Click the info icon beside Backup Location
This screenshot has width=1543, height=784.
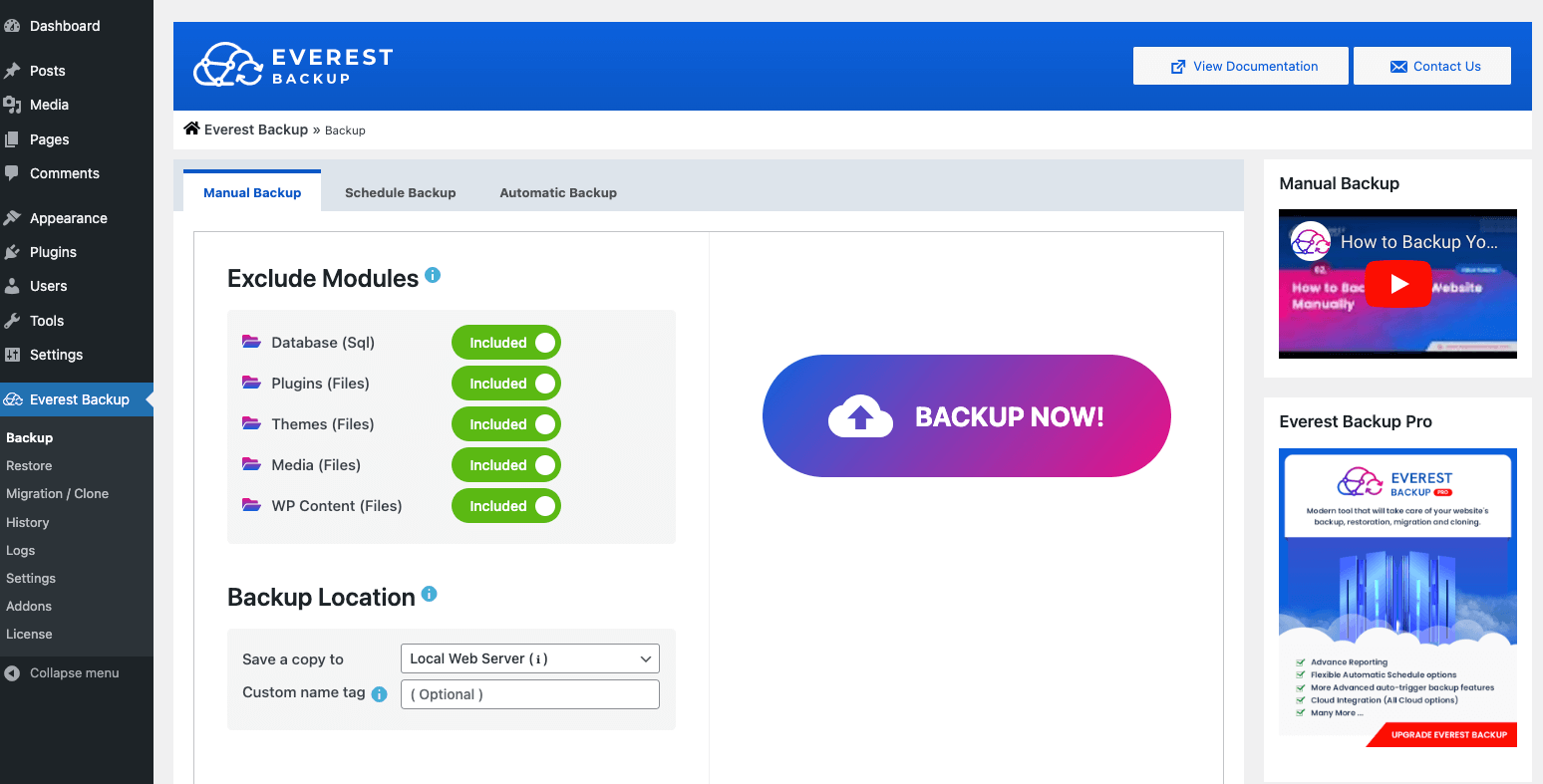pos(430,594)
